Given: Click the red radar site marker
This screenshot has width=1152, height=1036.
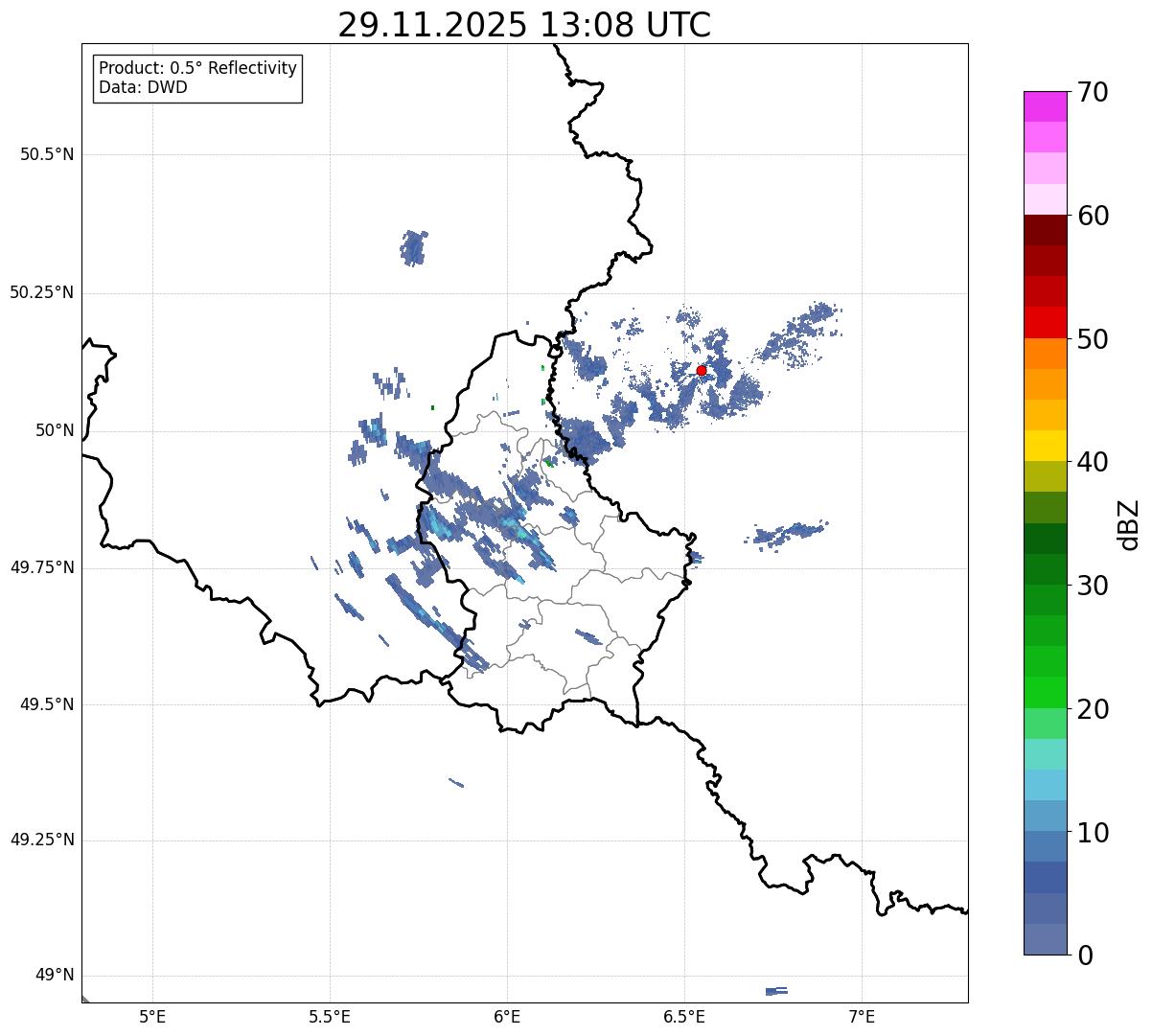Looking at the screenshot, I should coord(702,371).
